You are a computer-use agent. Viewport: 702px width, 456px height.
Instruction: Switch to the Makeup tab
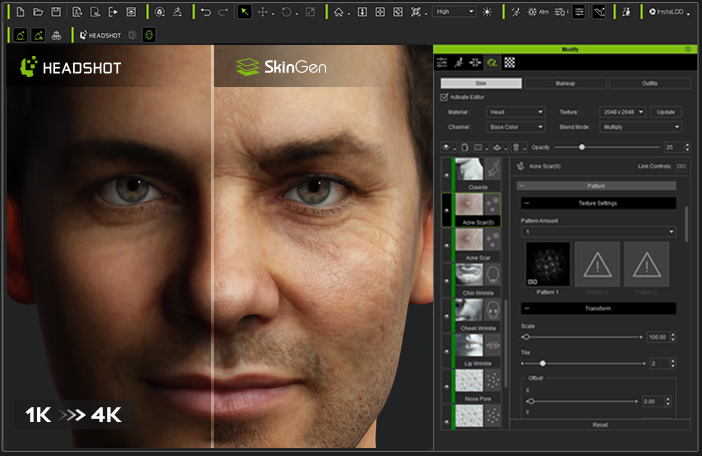tap(564, 83)
